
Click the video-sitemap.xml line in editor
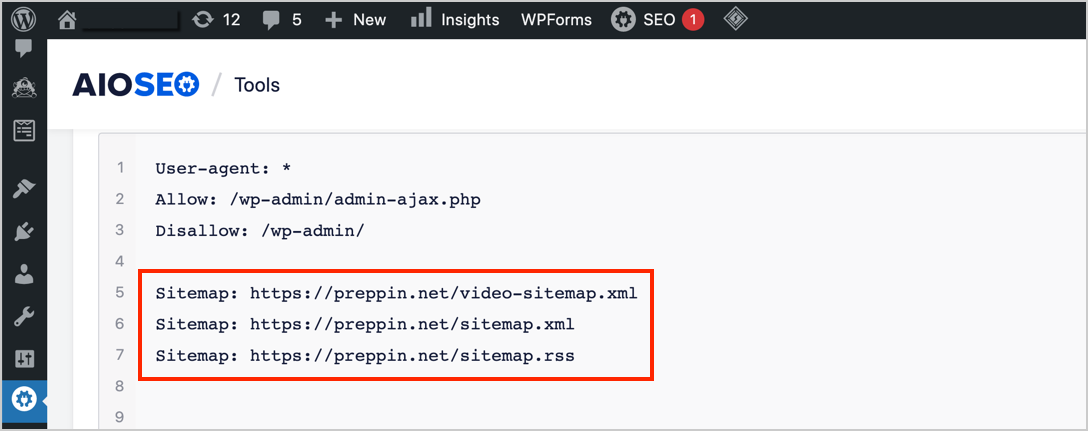click(x=396, y=293)
